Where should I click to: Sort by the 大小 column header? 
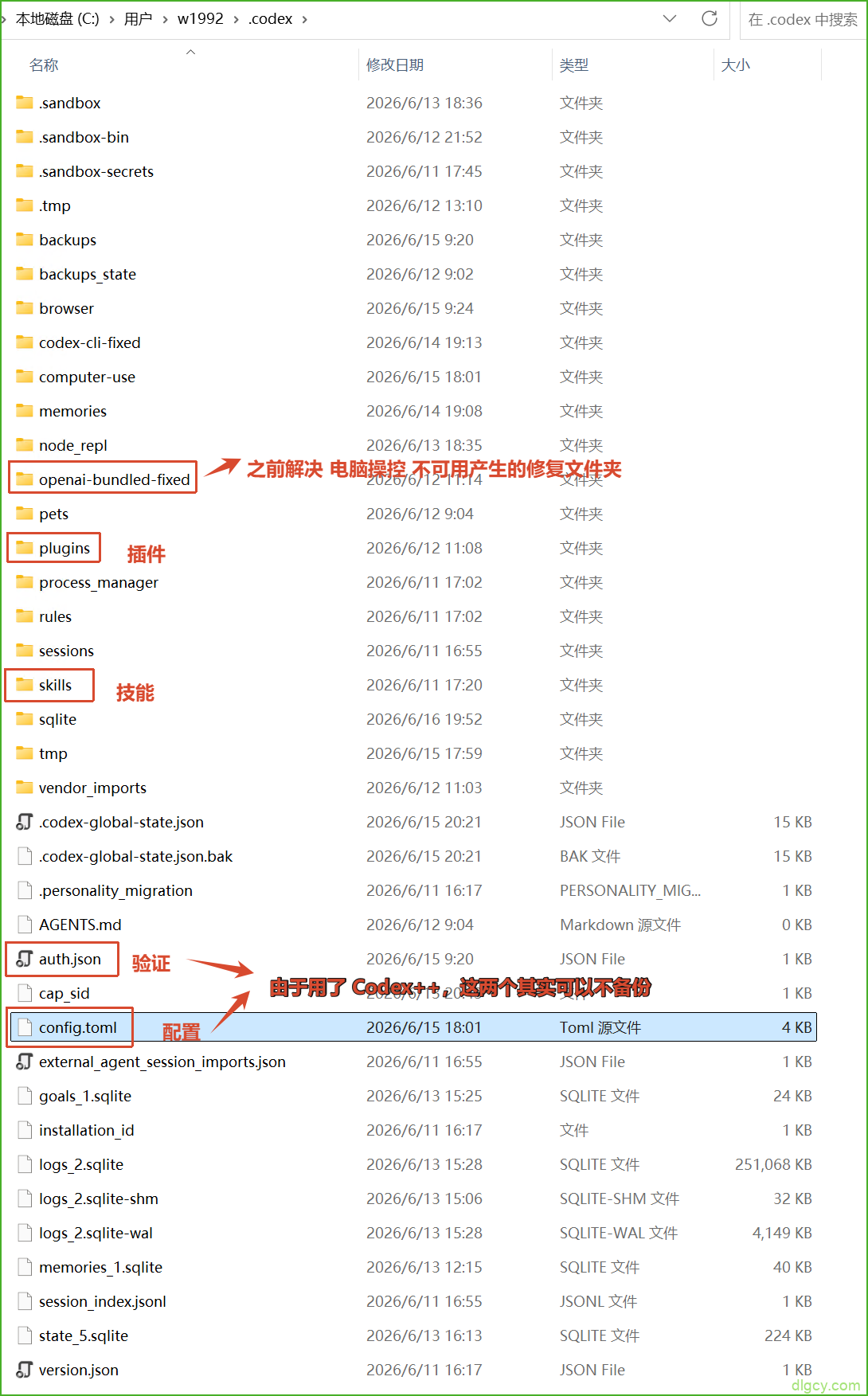click(x=736, y=65)
